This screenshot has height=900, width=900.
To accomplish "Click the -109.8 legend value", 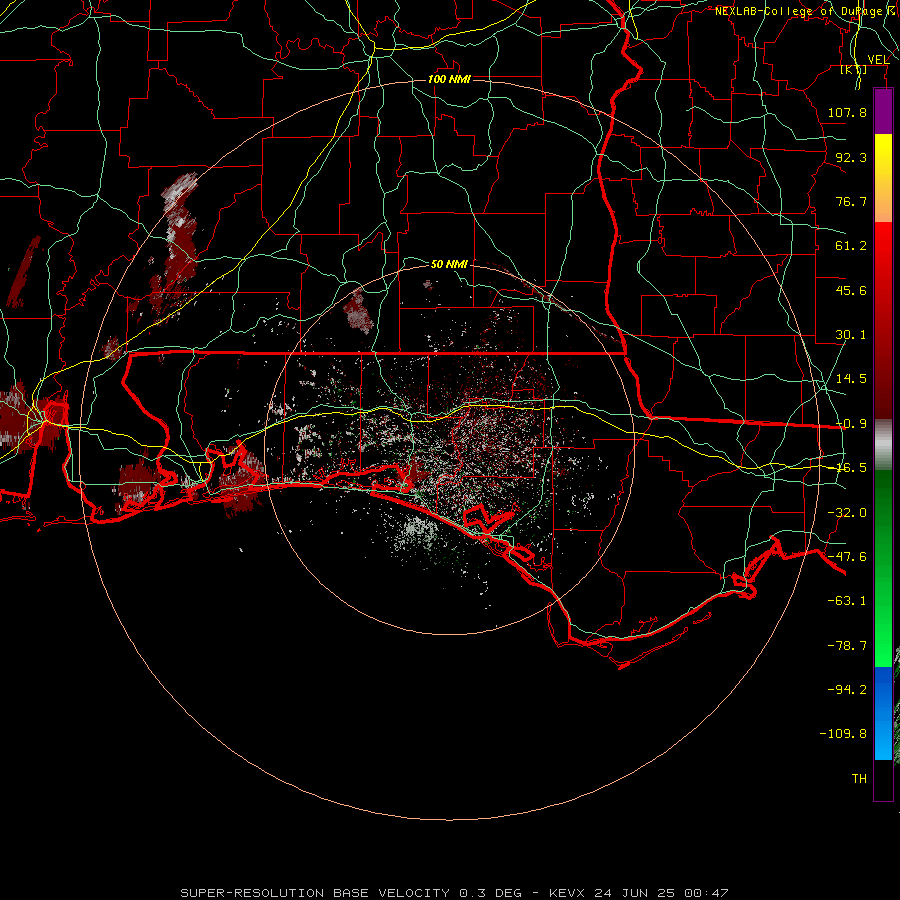I will click(x=843, y=734).
